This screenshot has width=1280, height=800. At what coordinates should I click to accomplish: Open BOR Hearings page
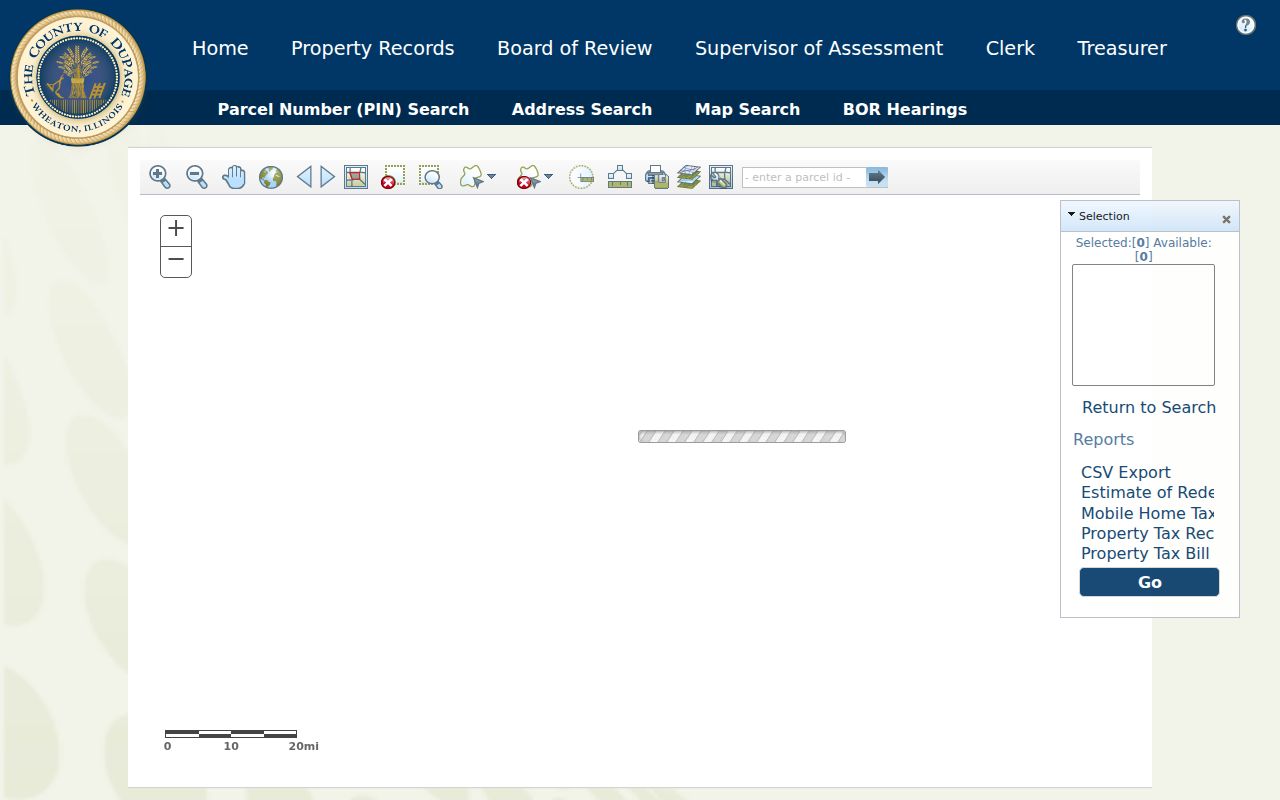(905, 109)
